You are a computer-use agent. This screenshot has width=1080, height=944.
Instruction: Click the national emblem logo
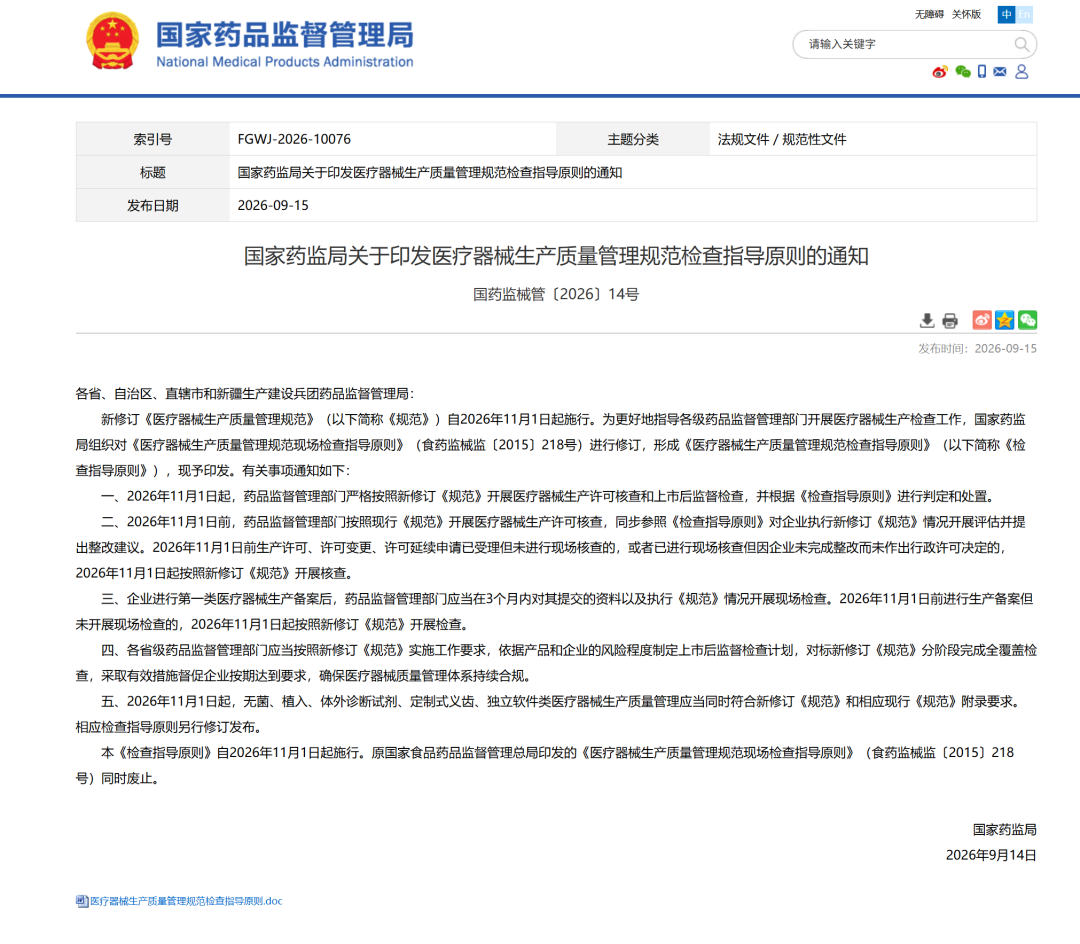[x=112, y=41]
